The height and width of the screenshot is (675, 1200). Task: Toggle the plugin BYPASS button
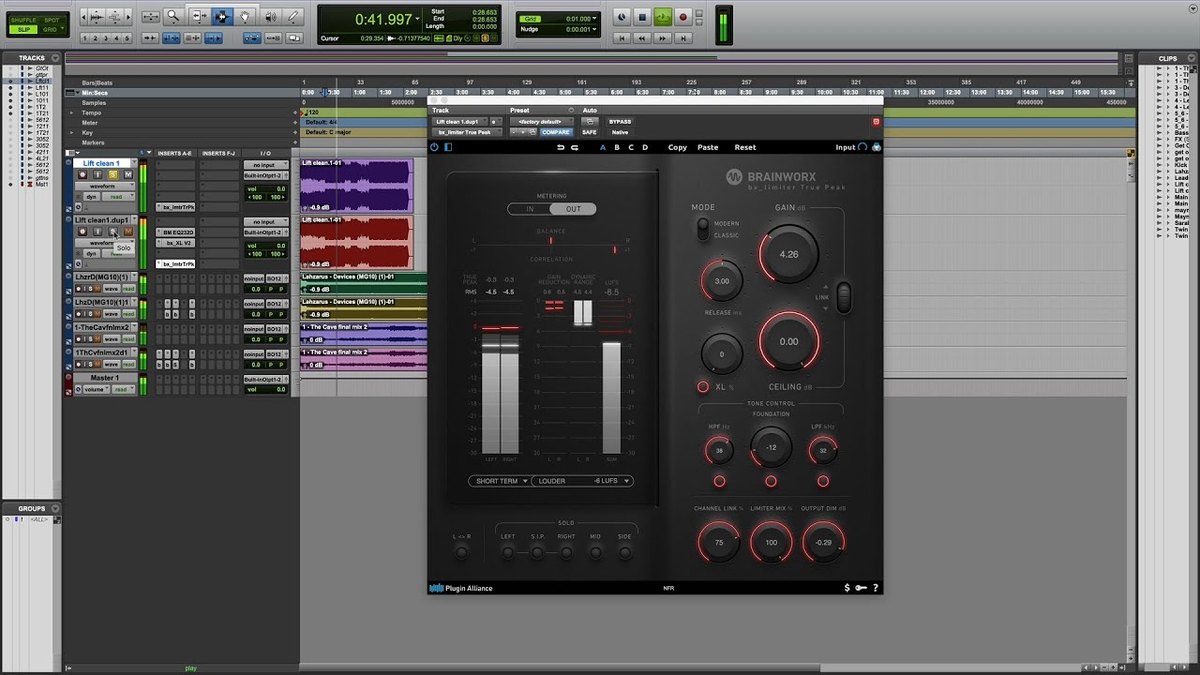pos(620,121)
